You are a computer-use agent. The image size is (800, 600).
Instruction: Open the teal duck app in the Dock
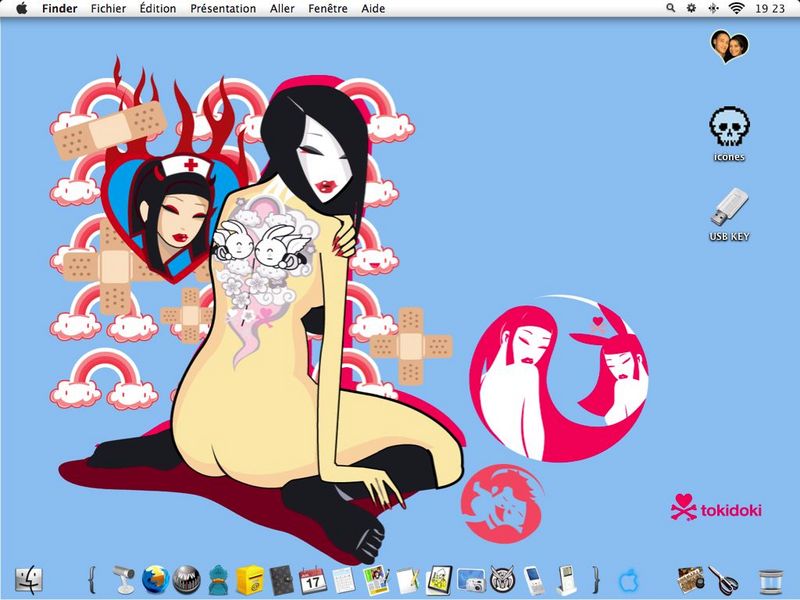point(218,580)
